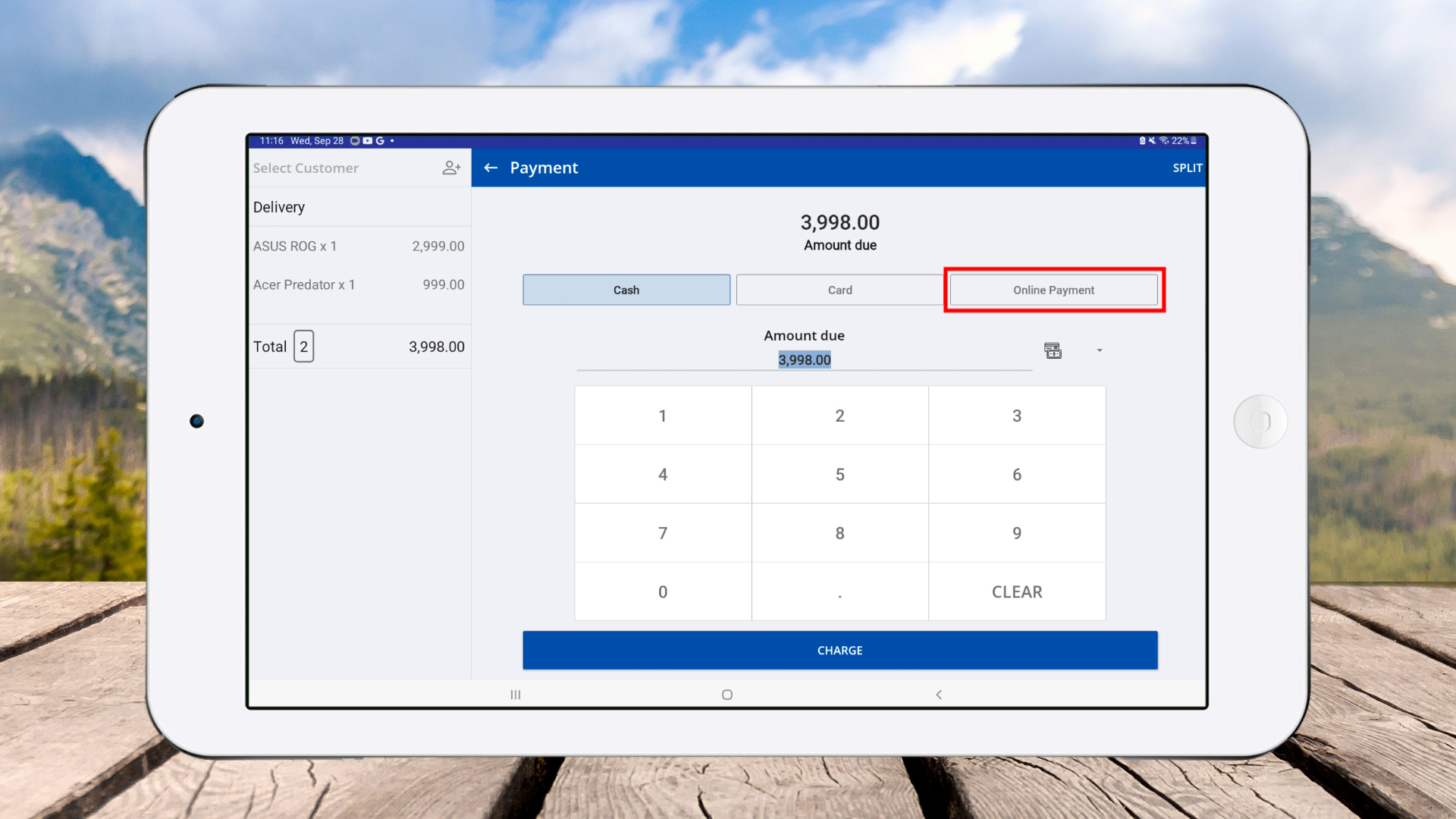Tap the item count badge beside Total
Screen dimensions: 1456x819
coord(303,347)
